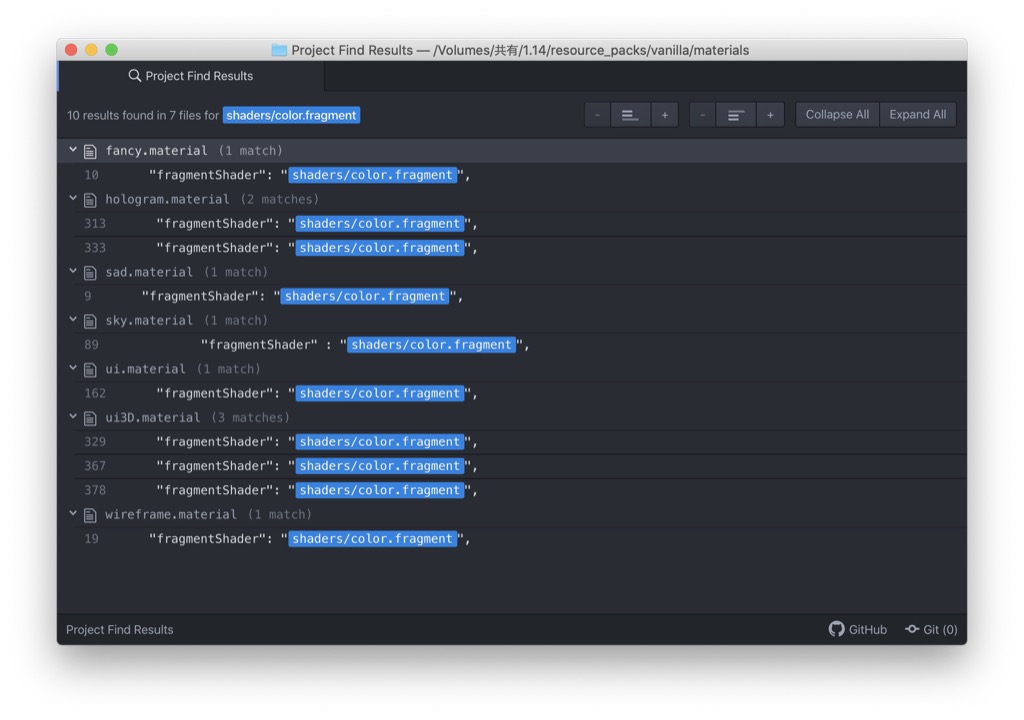Collapse the hologram.material results chevron

click(x=73, y=199)
